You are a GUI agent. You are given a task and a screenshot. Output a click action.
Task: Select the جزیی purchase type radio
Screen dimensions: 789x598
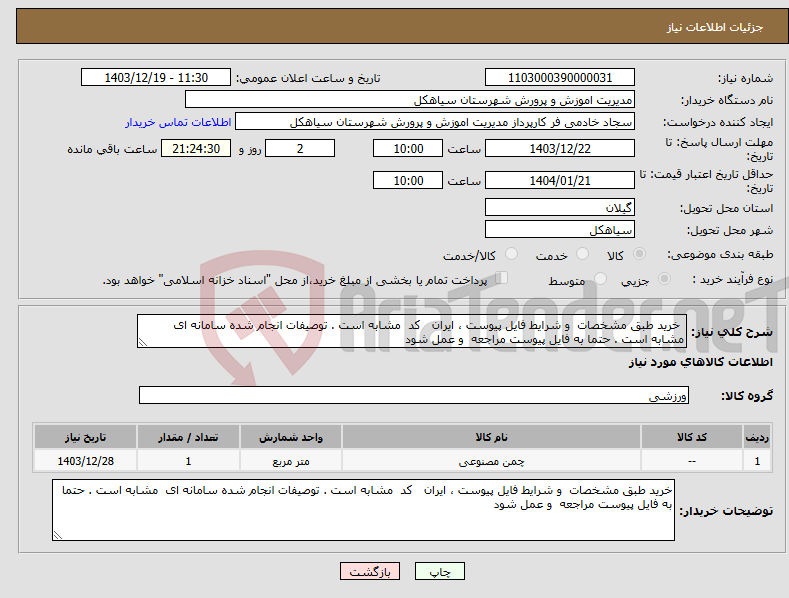pyautogui.click(x=664, y=278)
